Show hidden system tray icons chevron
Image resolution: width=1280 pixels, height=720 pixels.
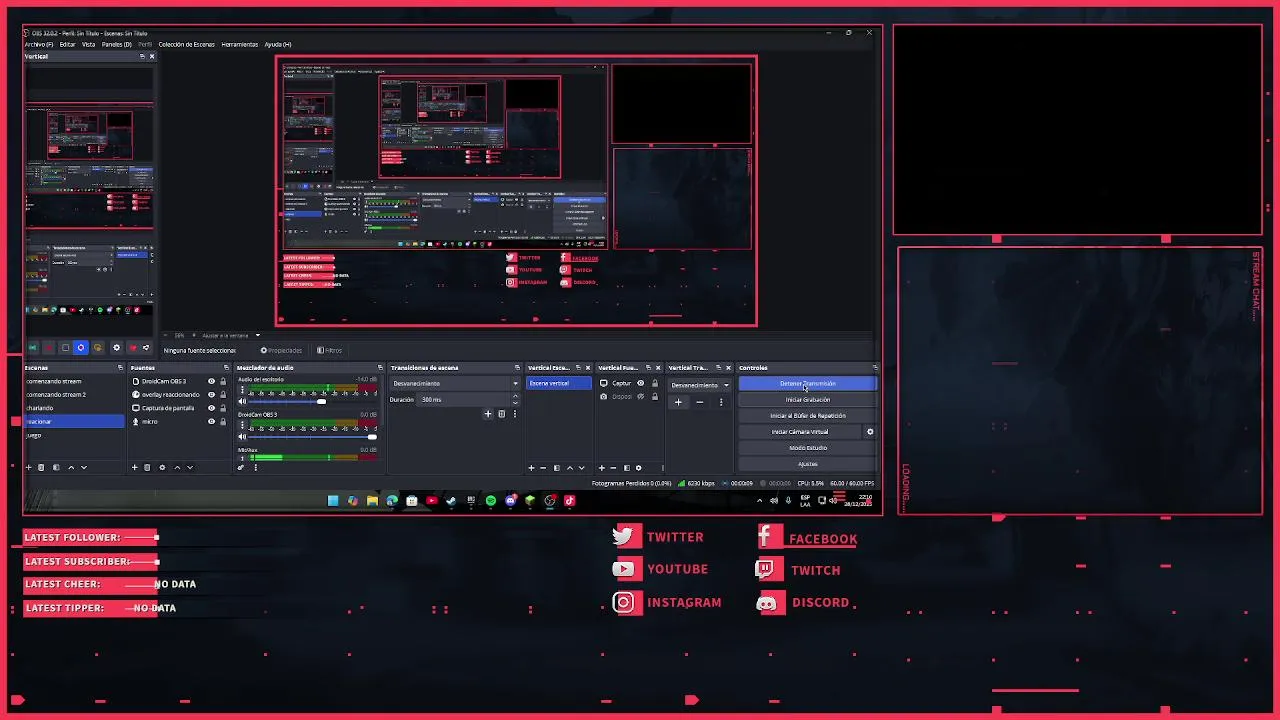[759, 500]
